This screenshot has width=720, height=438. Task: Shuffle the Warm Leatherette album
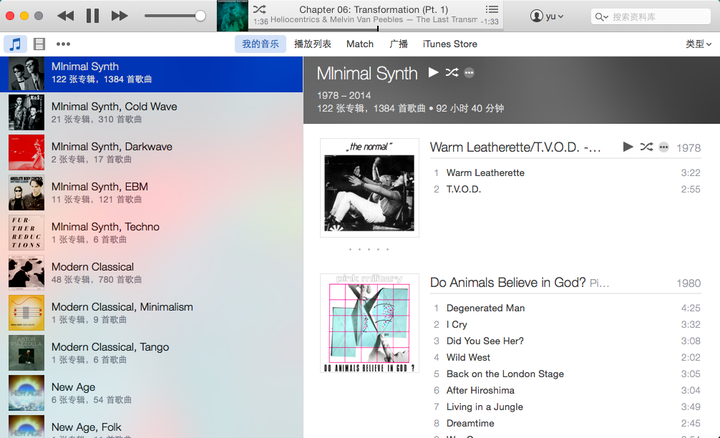pyautogui.click(x=647, y=147)
